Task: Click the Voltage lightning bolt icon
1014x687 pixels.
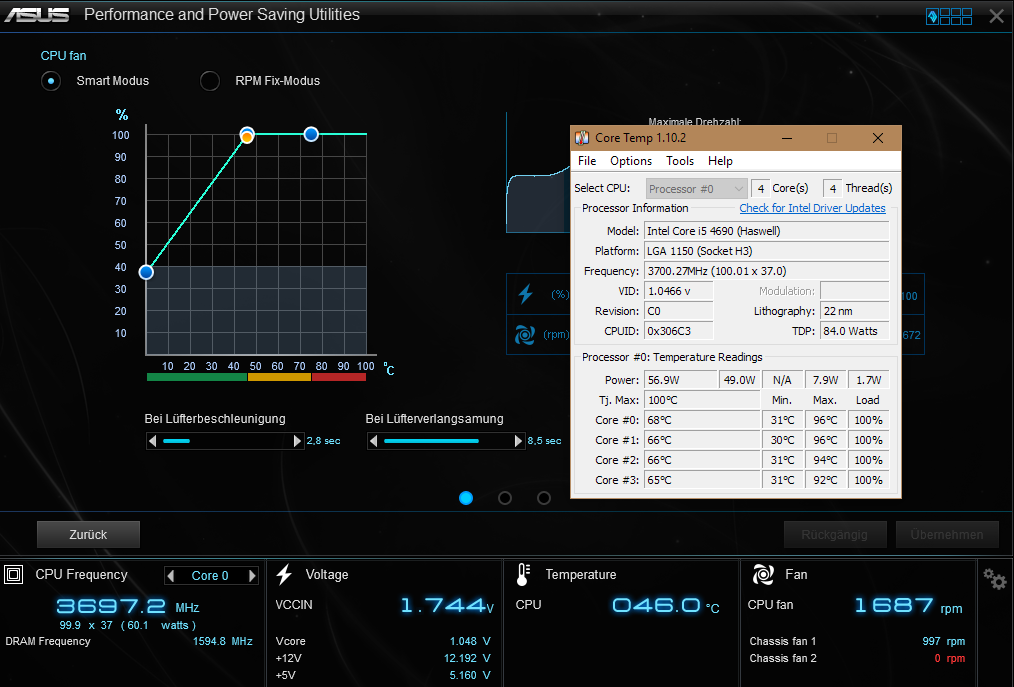Action: coord(284,574)
